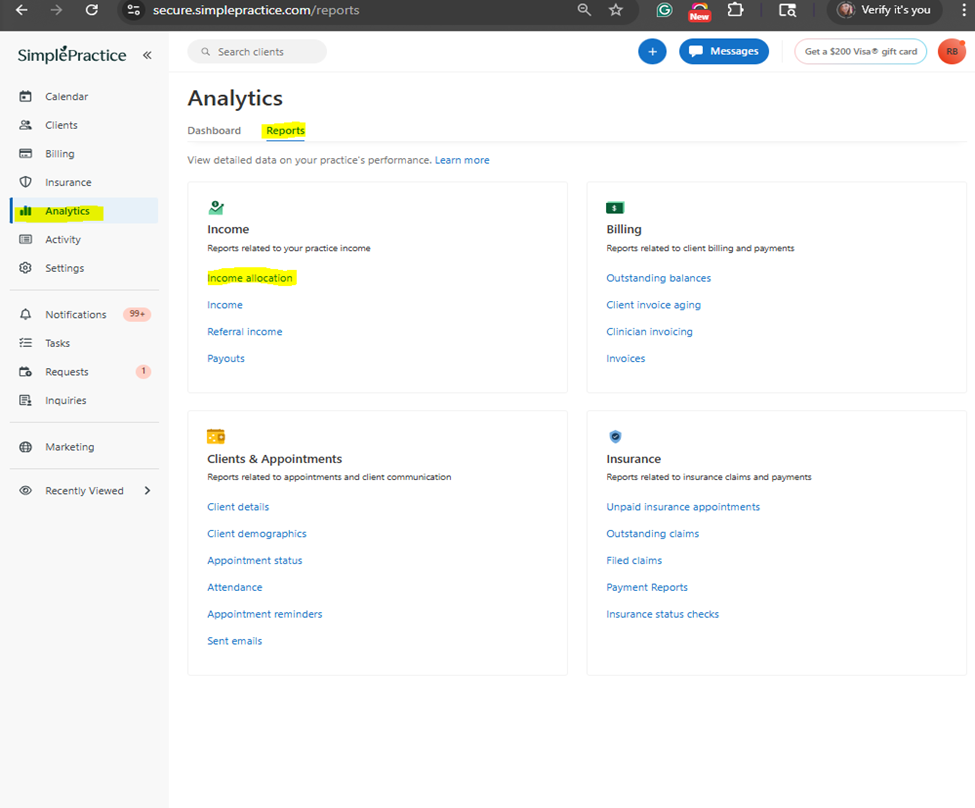The height and width of the screenshot is (808, 975).
Task: Click the 99+ notifications badge
Action: (x=137, y=314)
